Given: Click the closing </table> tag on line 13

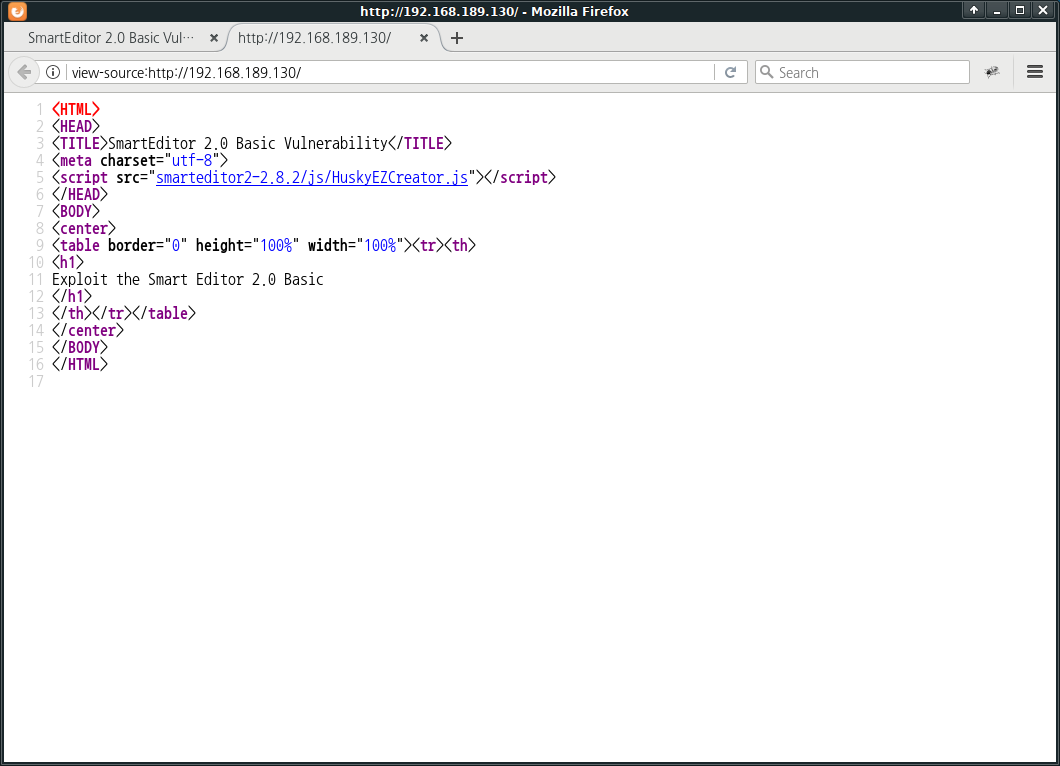Looking at the screenshot, I should pos(164,313).
